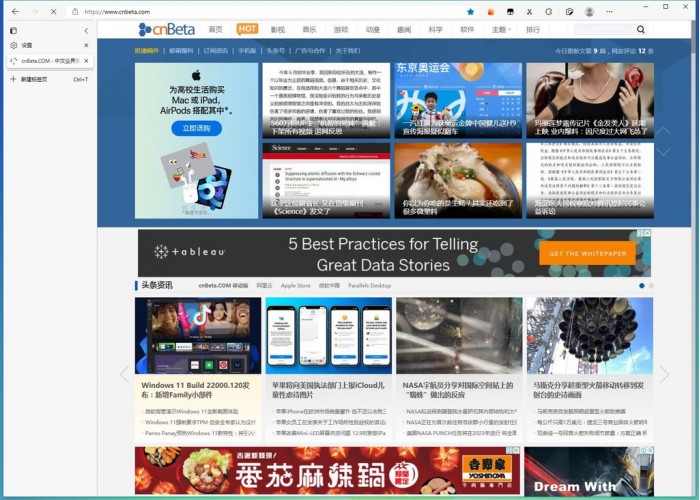The image size is (700, 500).
Task: Click the X-shaped extension icon in the toolbar
Action: coord(529,12)
